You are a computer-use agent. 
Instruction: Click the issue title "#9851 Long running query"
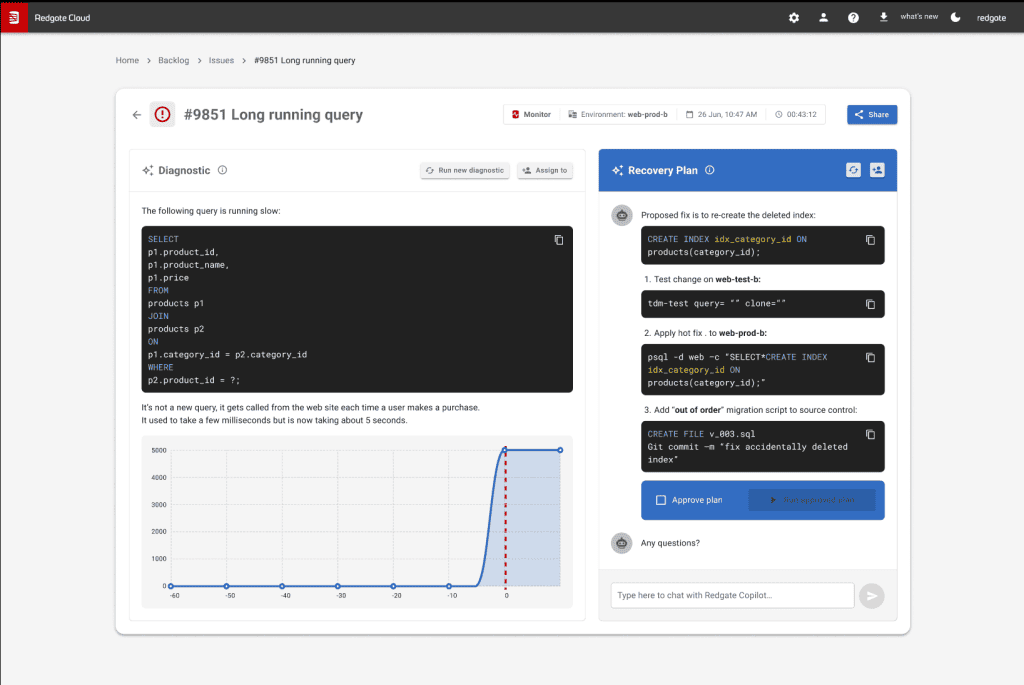pos(273,115)
